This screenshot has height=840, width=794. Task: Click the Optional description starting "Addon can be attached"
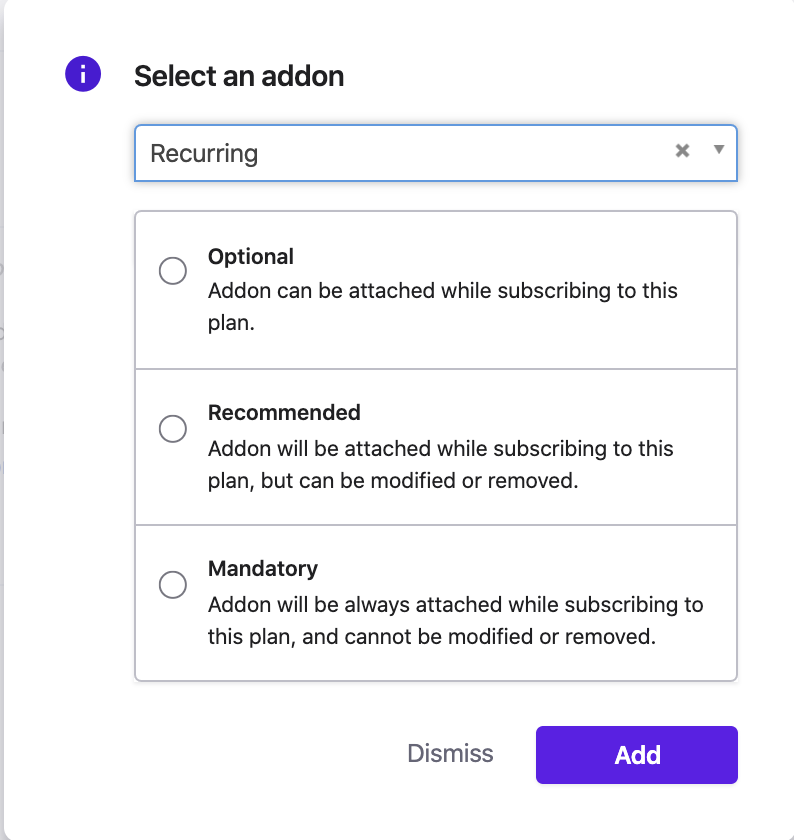click(x=442, y=291)
